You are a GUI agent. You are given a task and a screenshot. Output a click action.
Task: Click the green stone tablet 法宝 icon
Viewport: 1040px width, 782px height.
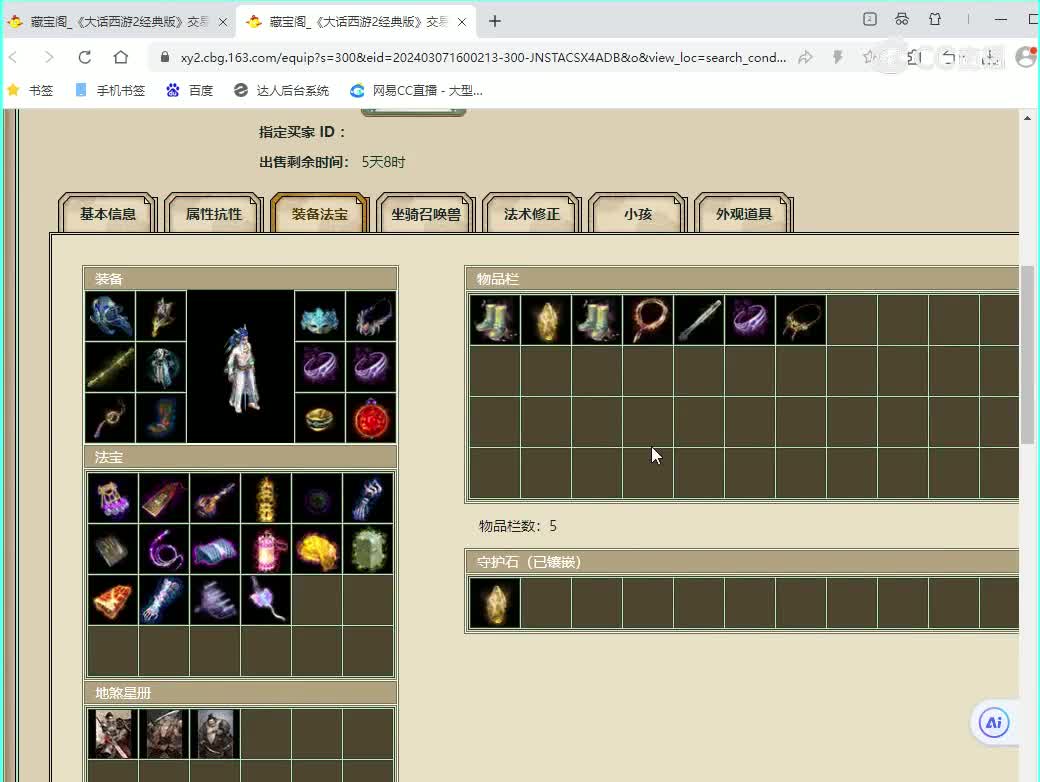click(368, 549)
